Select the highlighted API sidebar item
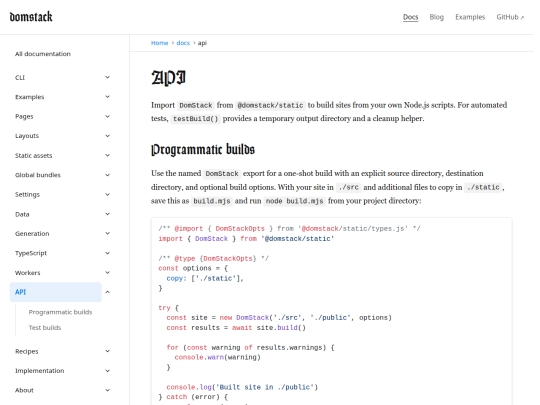540x405 pixels. [x=55, y=292]
